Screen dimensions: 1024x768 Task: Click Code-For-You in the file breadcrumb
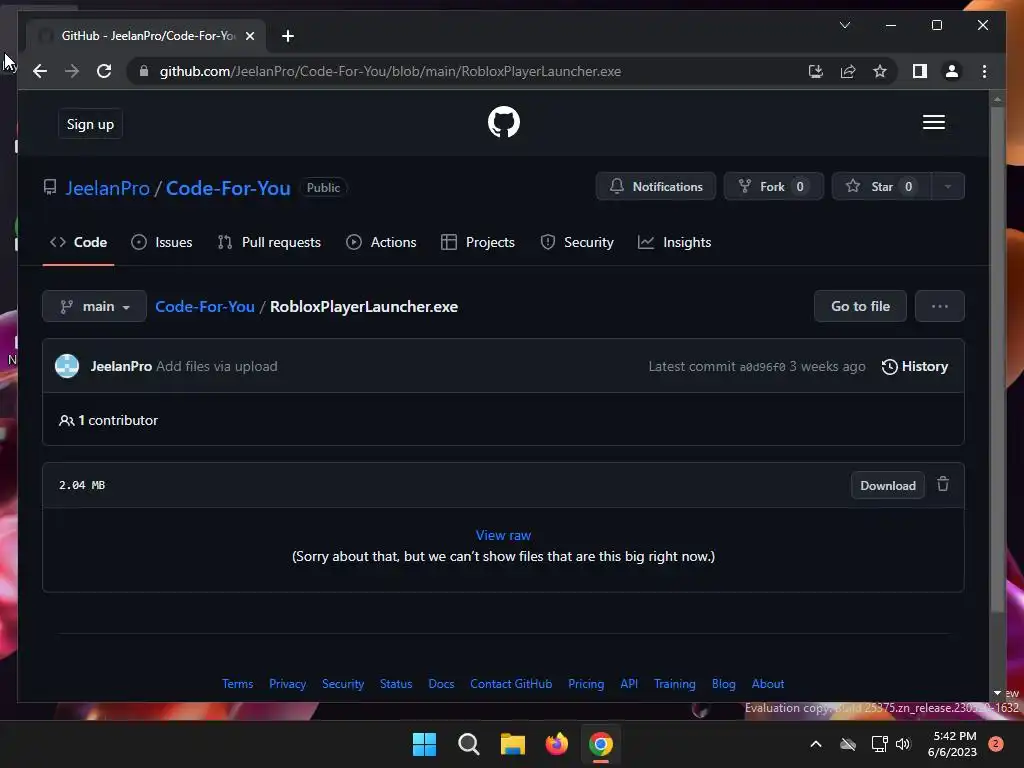pyautogui.click(x=204, y=306)
